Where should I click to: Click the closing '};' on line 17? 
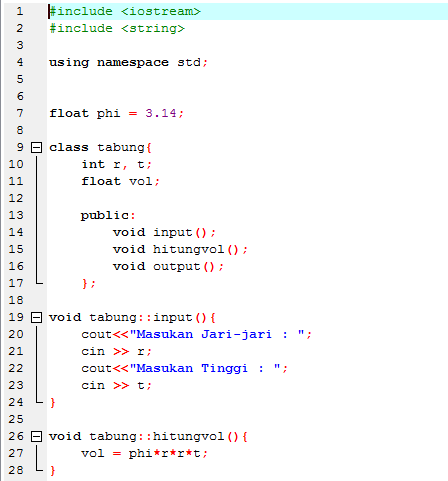89,284
